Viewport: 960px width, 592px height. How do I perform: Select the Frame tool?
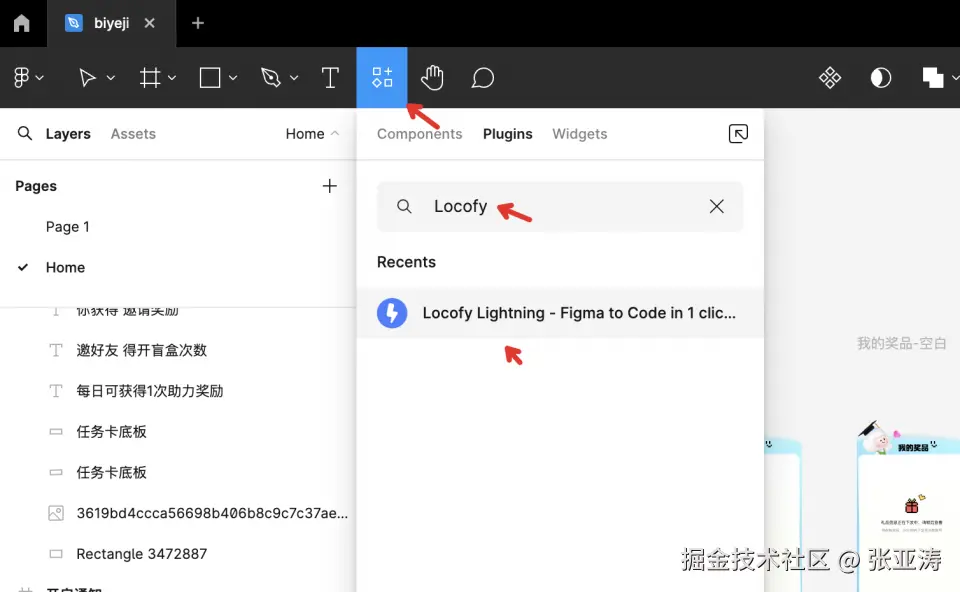coord(150,78)
